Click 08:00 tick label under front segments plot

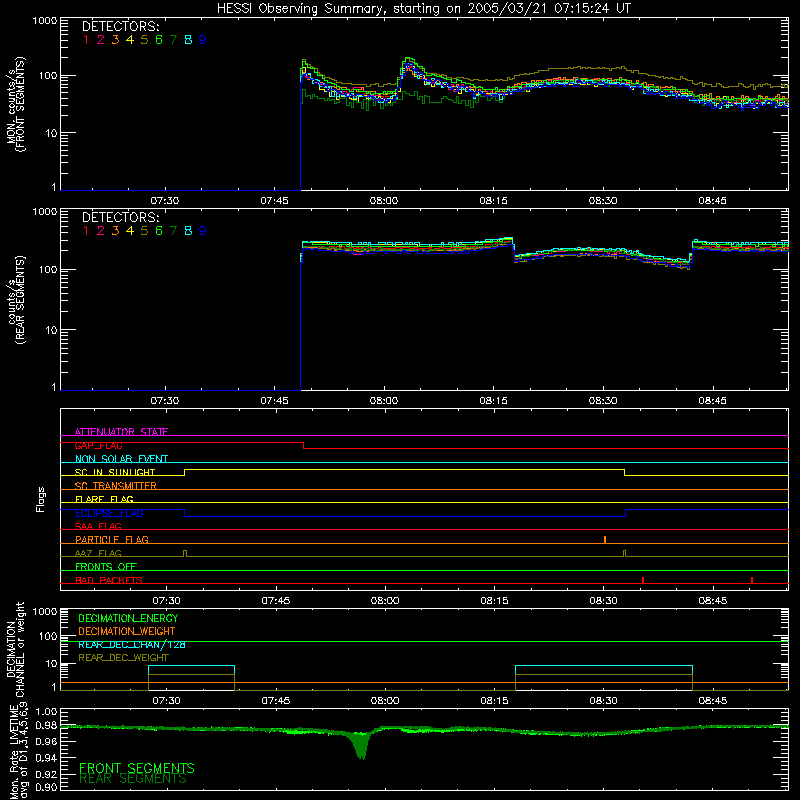pos(384,201)
